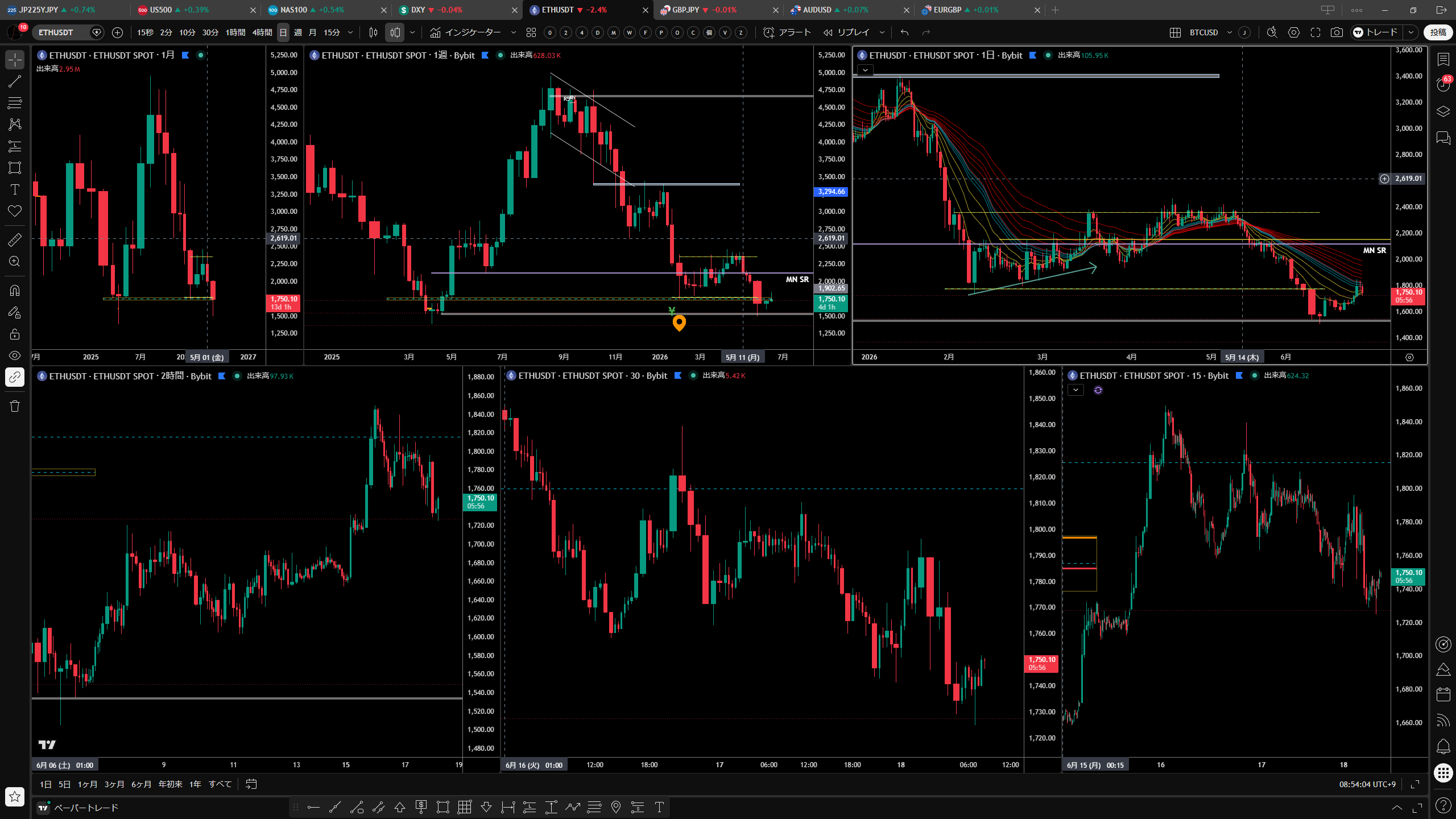Take a chart snapshot with camera icon
Viewport: 1456px width, 819px height.
[1337, 32]
